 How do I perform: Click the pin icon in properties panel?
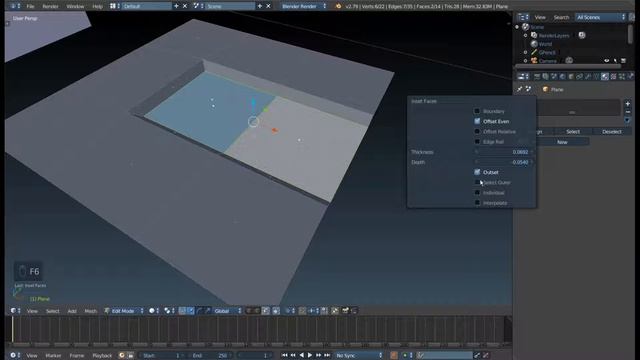pos(520,89)
